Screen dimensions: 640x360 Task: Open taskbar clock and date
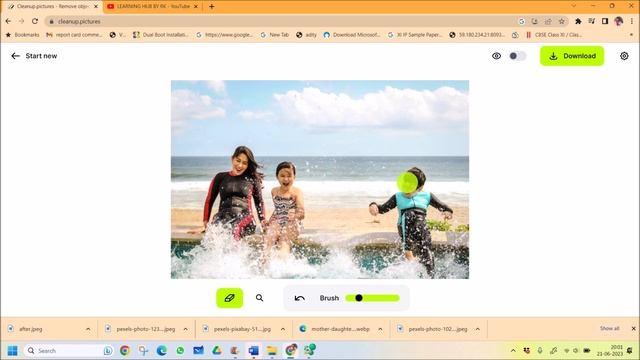[x=610, y=351]
